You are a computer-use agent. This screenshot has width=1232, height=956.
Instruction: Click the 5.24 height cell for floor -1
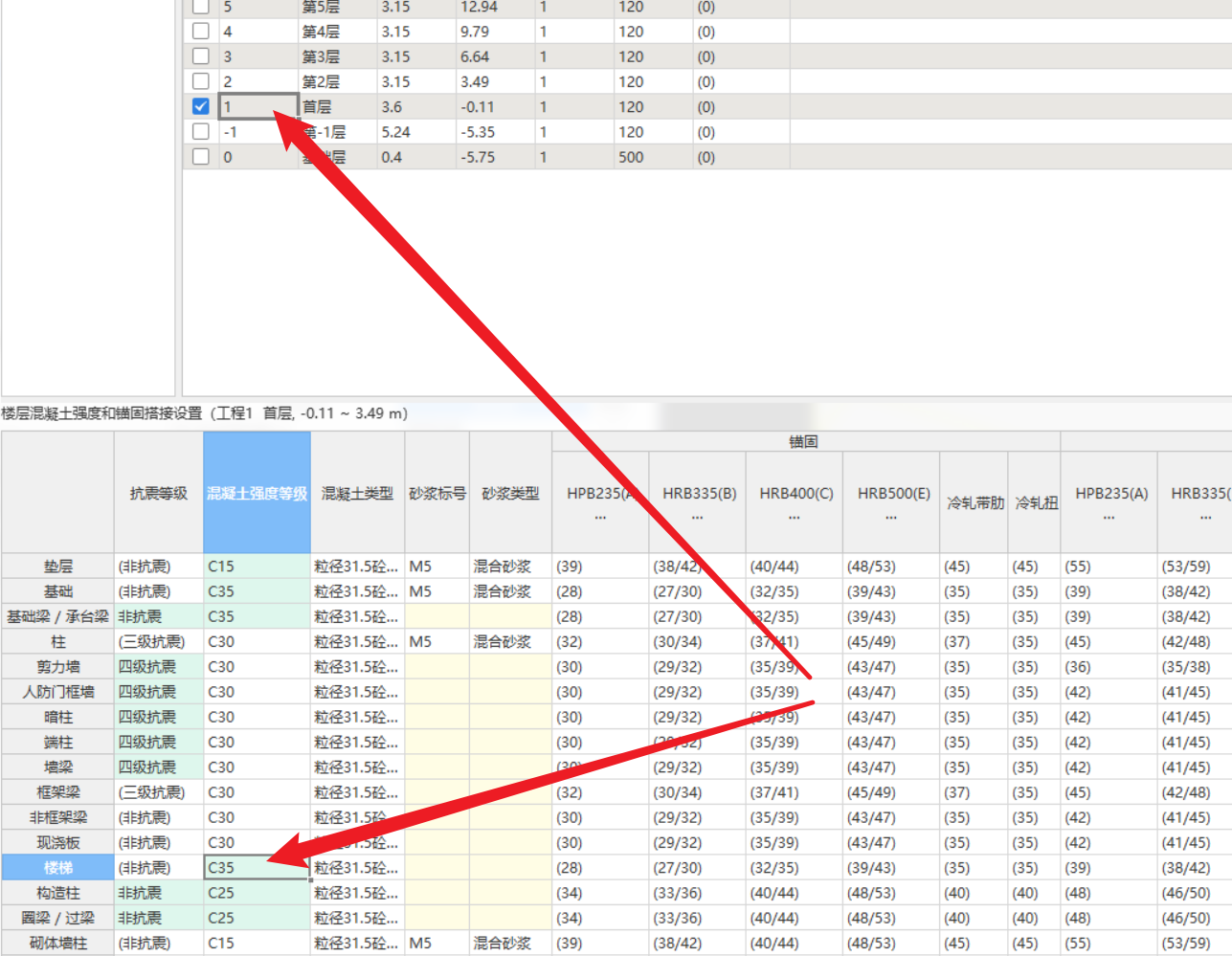coord(416,131)
